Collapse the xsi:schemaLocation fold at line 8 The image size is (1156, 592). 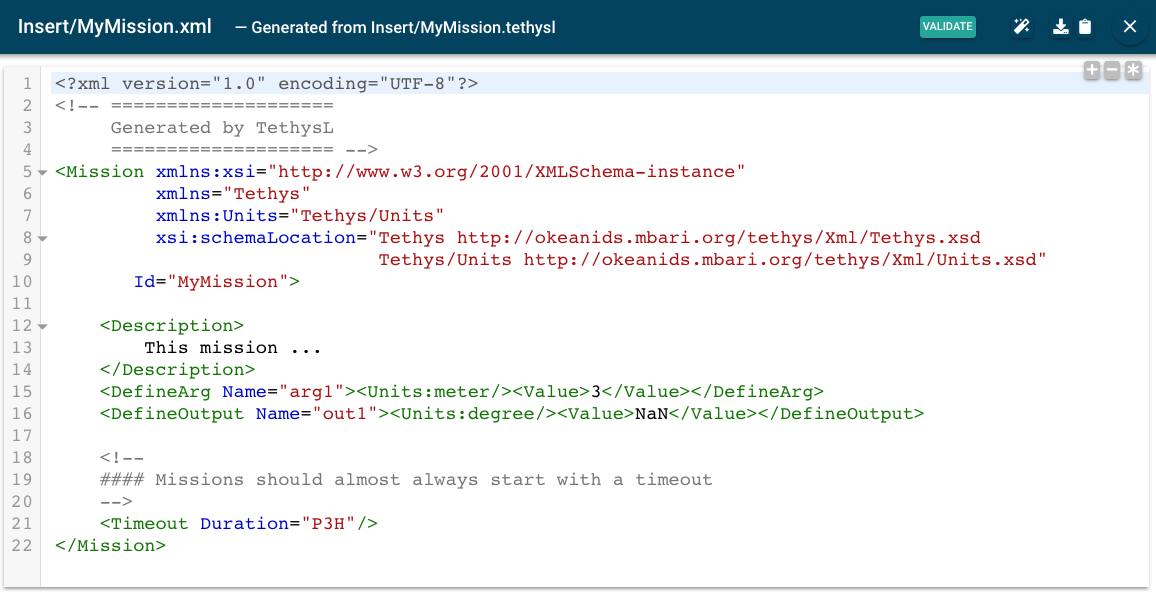pos(42,239)
